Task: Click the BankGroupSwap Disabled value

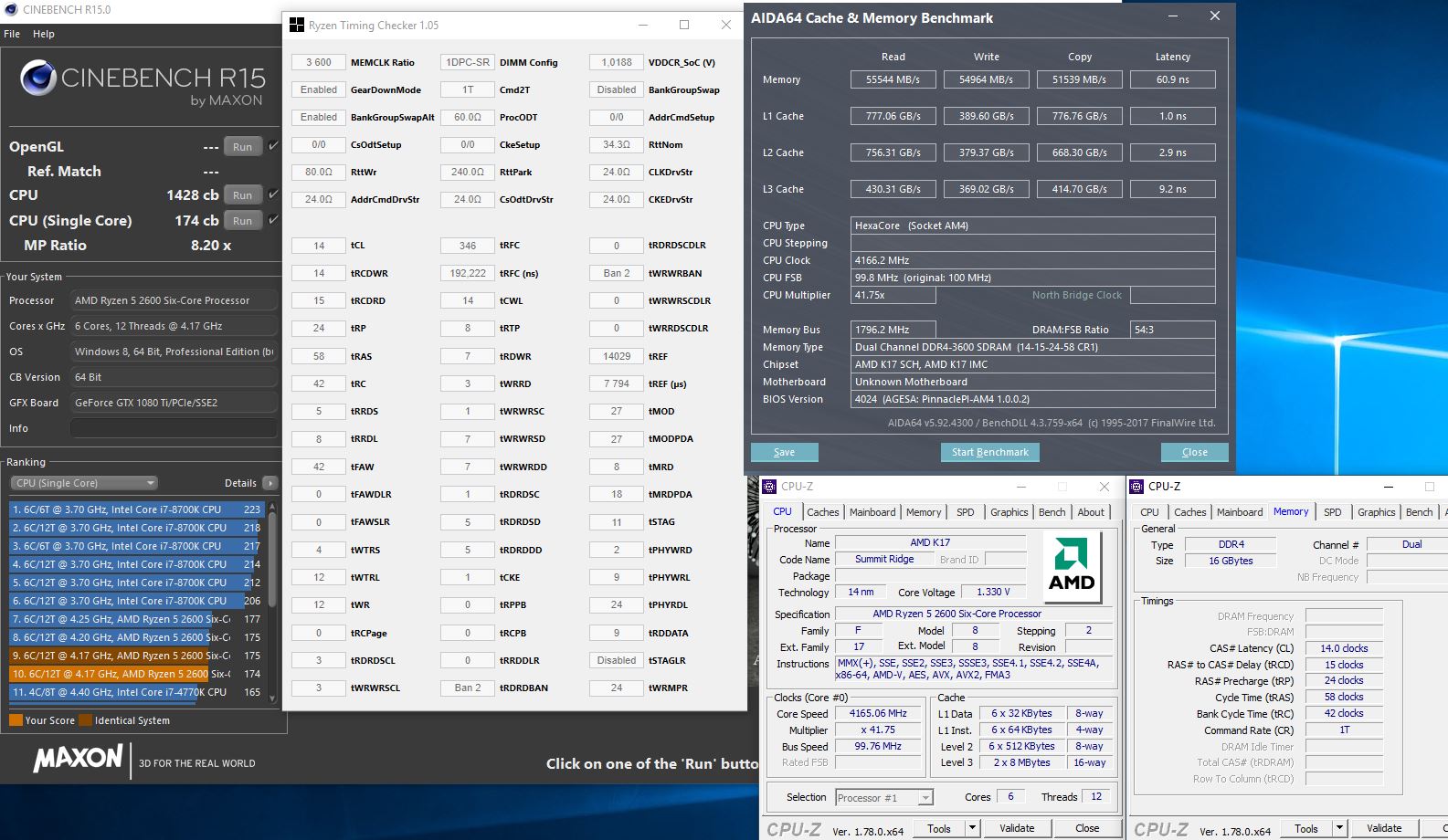Action: (x=617, y=89)
